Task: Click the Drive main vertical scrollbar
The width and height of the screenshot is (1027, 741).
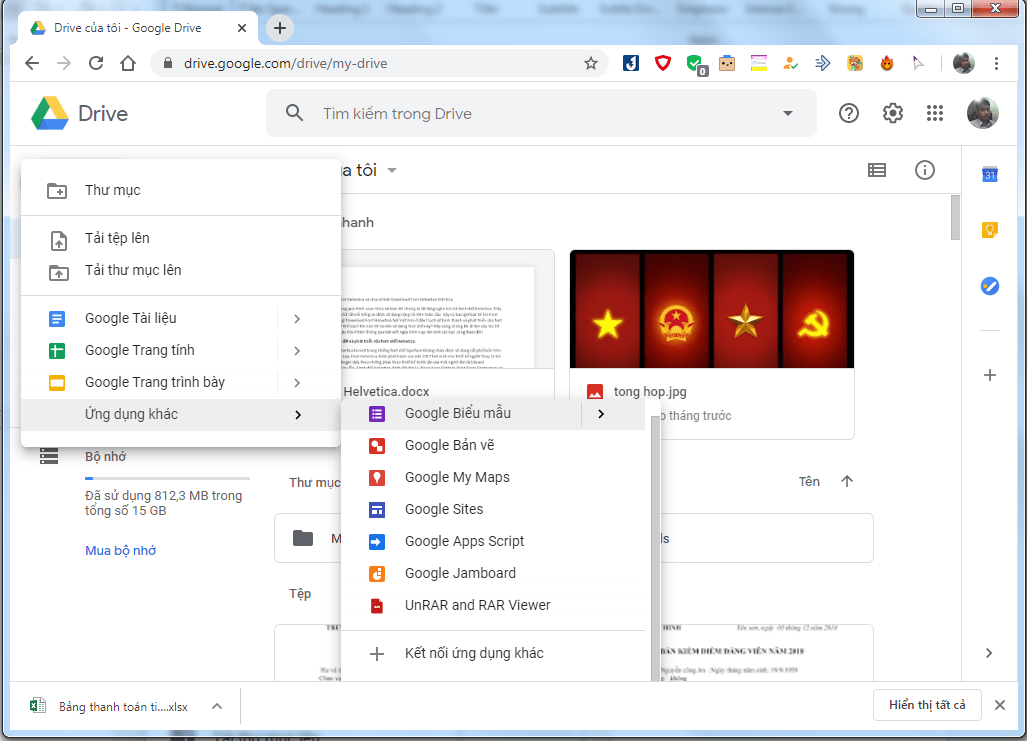Action: tap(955, 218)
